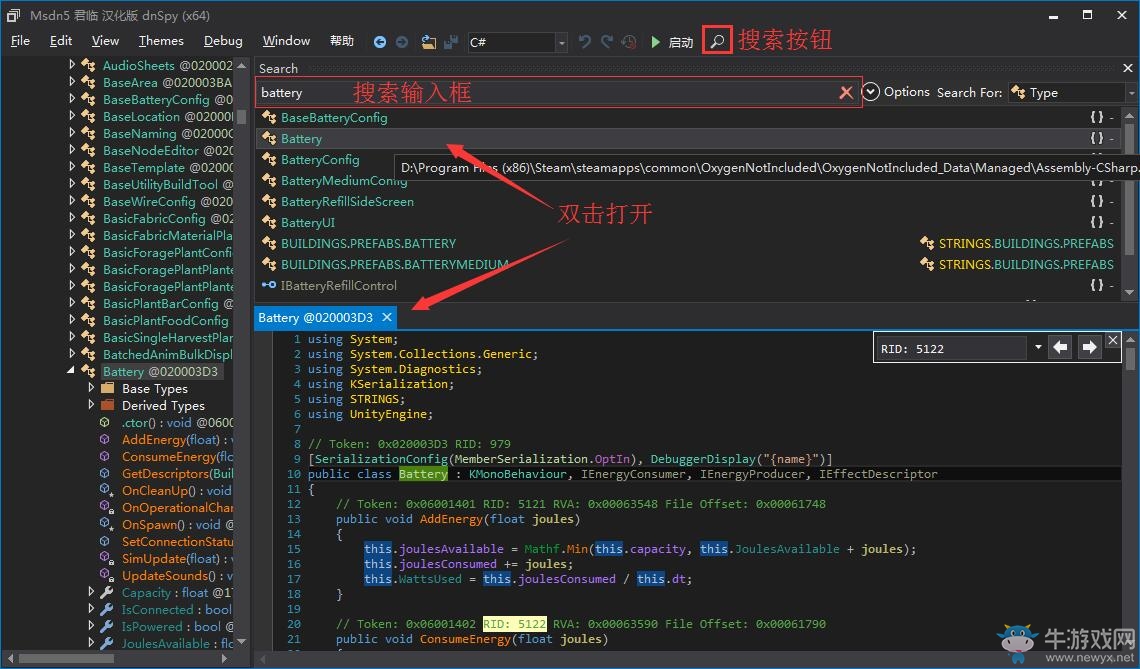Expand the JoulesAvailable property node

tap(91, 643)
